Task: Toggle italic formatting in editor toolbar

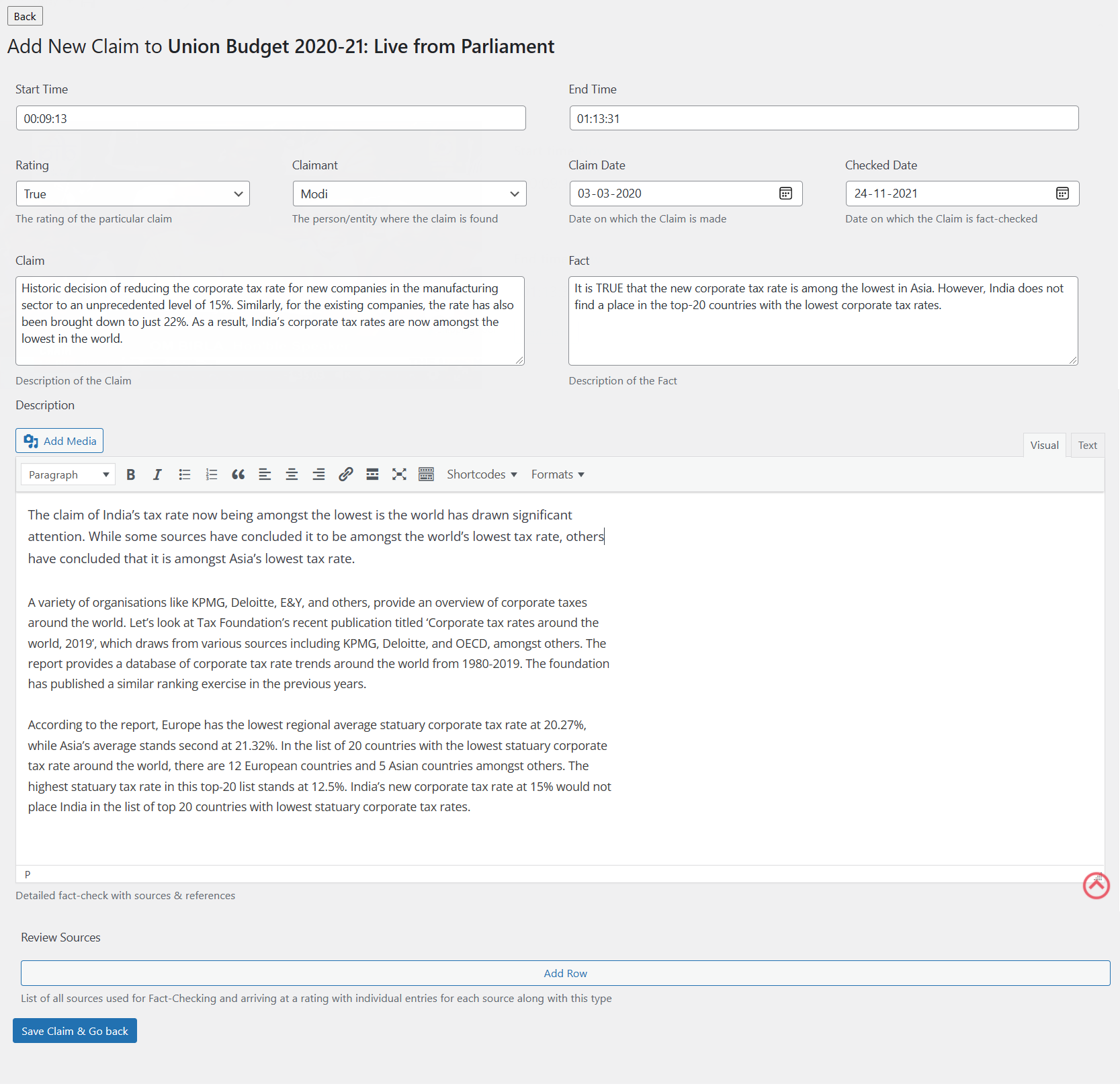Action: coord(157,474)
